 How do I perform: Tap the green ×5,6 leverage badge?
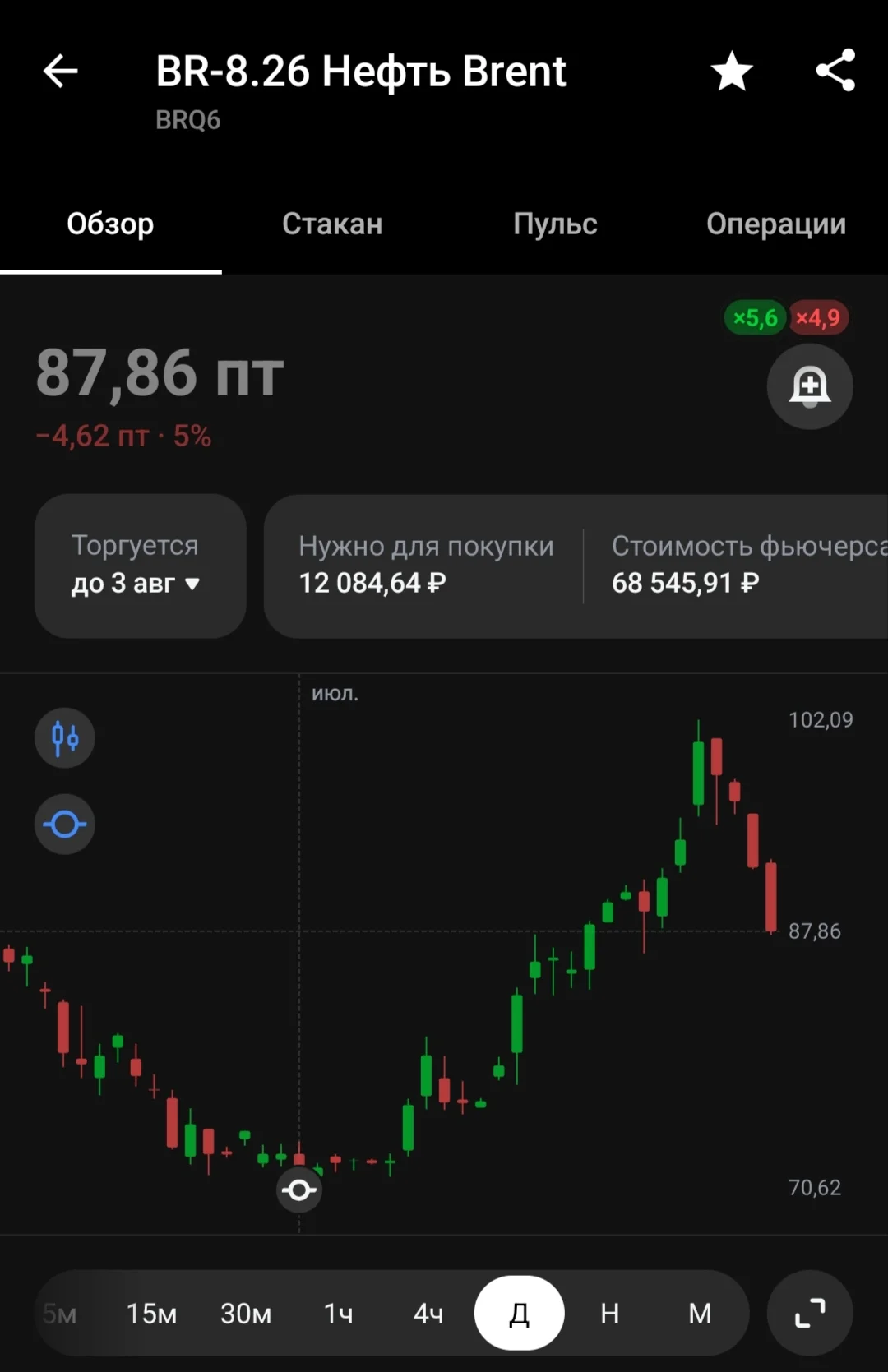coord(756,318)
